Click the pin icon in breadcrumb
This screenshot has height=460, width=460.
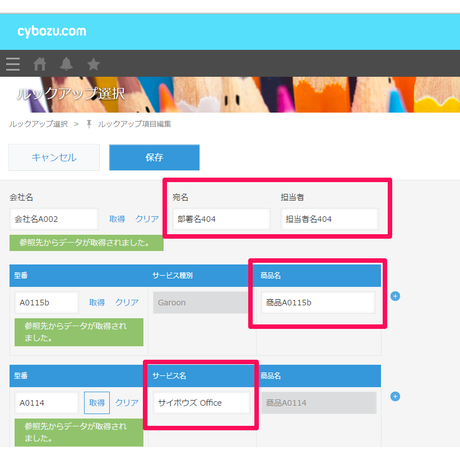[x=89, y=124]
